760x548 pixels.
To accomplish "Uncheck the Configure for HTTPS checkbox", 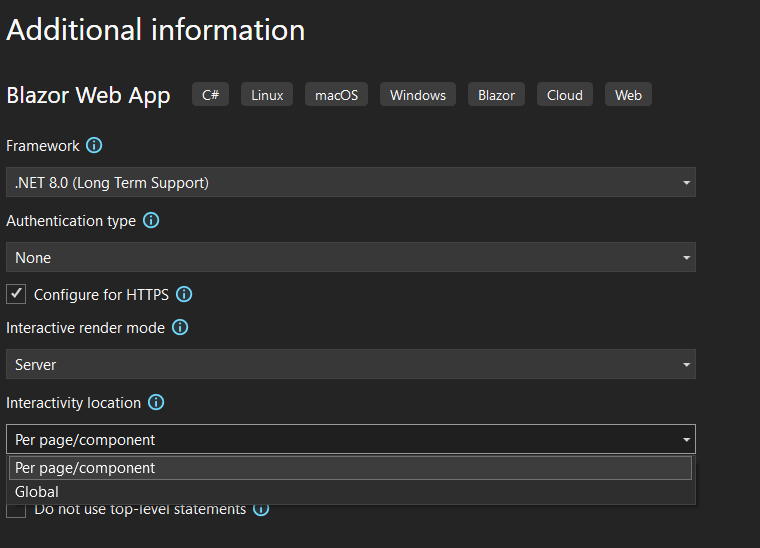I will pos(16,294).
